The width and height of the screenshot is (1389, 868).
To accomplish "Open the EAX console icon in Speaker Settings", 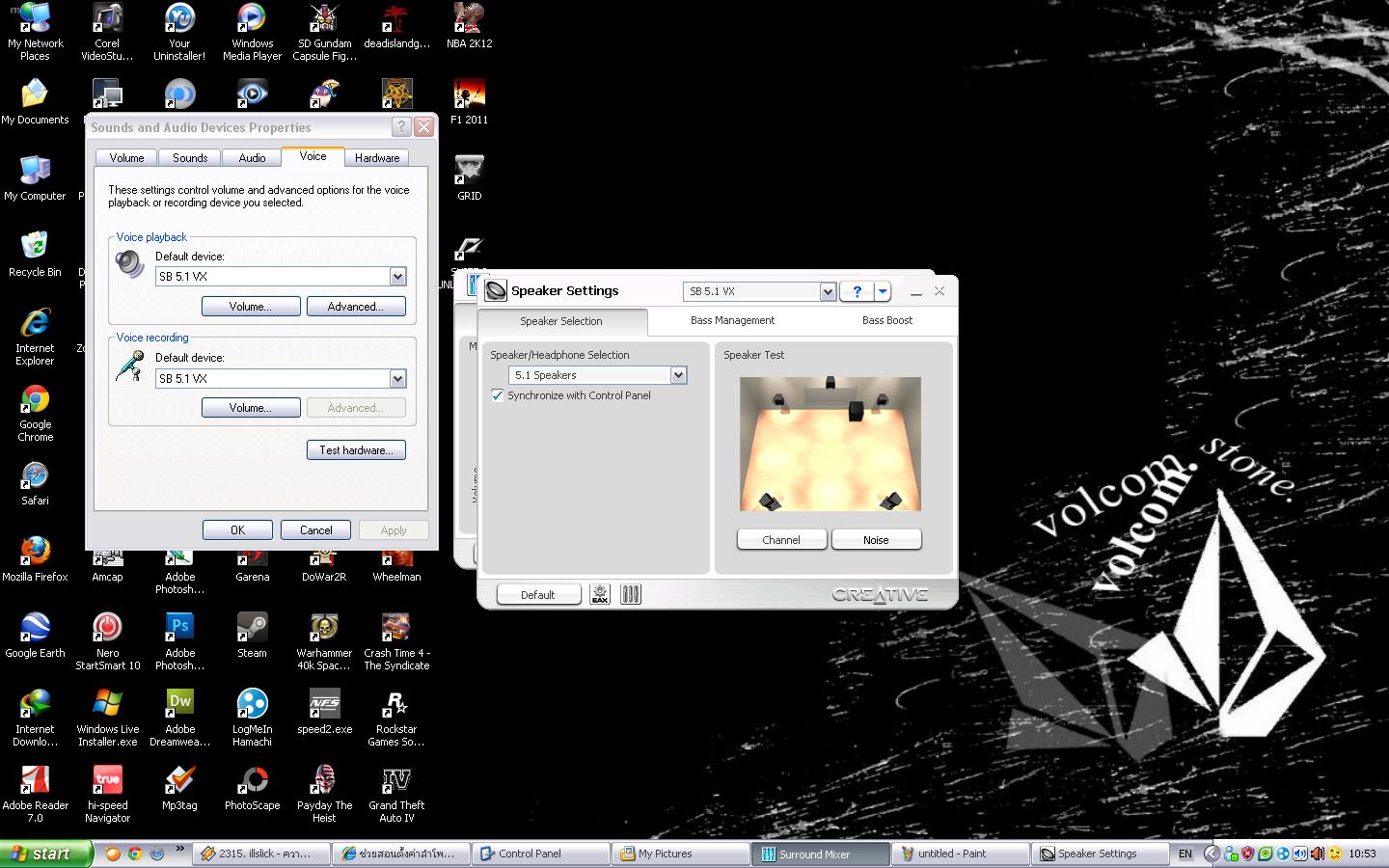I will 600,594.
